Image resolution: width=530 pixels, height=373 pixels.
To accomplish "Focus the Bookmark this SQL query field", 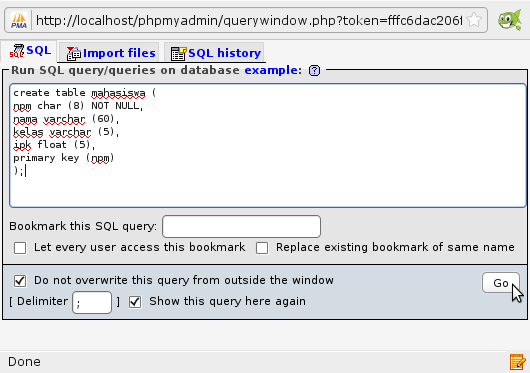I will (x=241, y=226).
